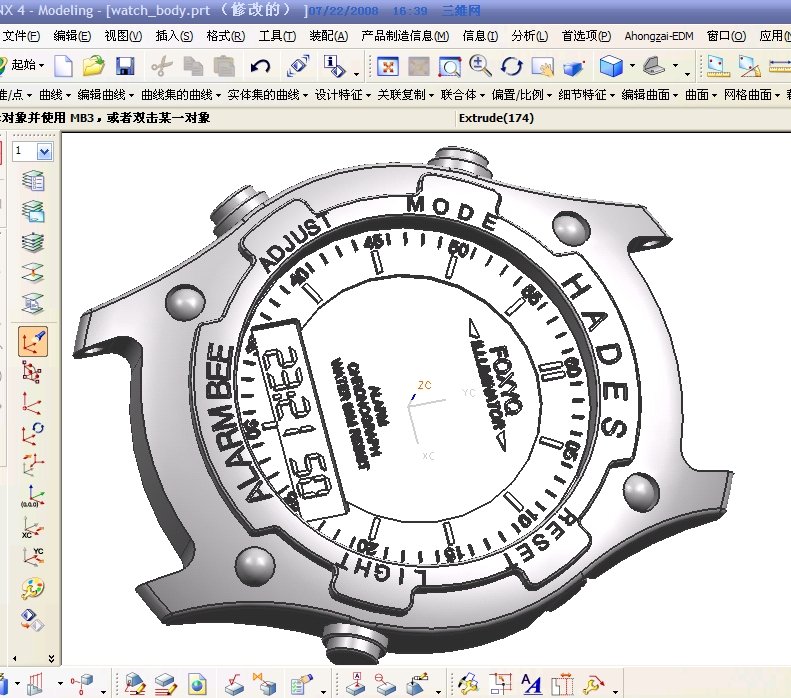The width and height of the screenshot is (791, 698).
Task: Fit the view to the window
Action: 387,66
